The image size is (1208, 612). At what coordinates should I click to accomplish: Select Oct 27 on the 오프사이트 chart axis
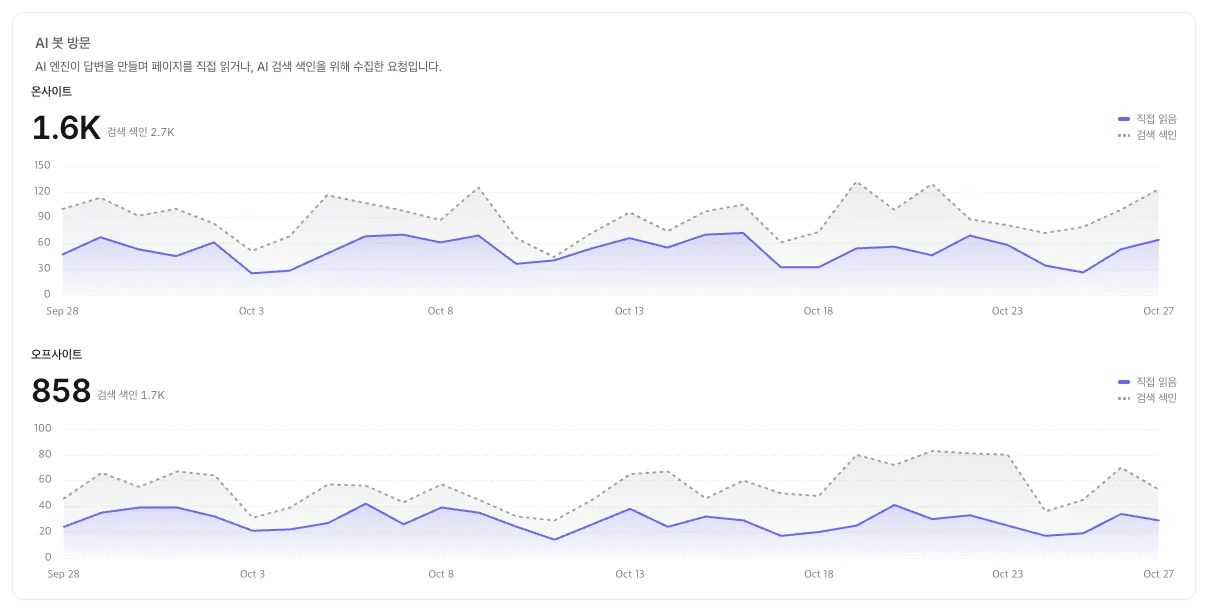click(x=1158, y=574)
